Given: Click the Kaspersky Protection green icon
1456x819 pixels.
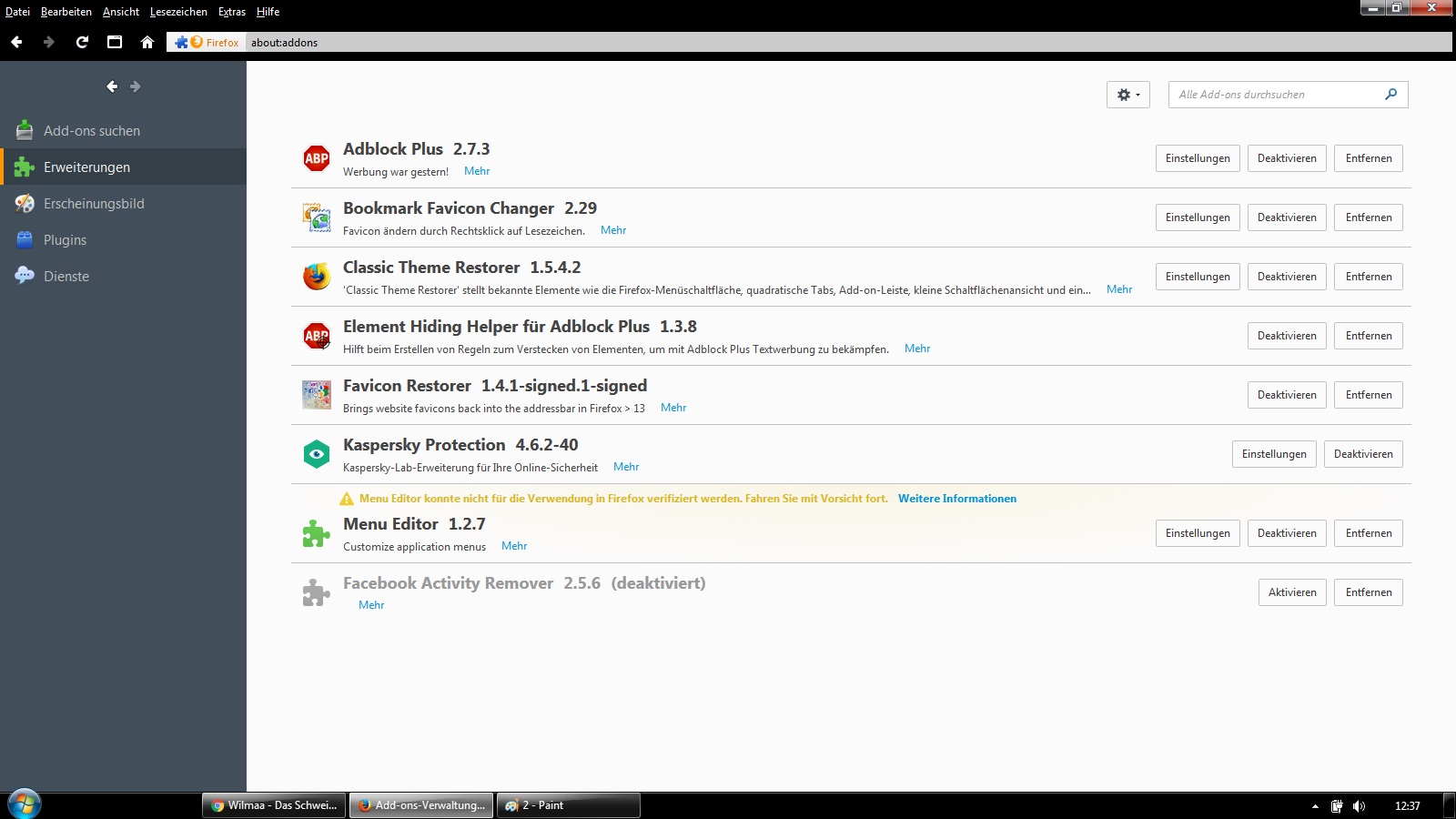Looking at the screenshot, I should [x=316, y=454].
